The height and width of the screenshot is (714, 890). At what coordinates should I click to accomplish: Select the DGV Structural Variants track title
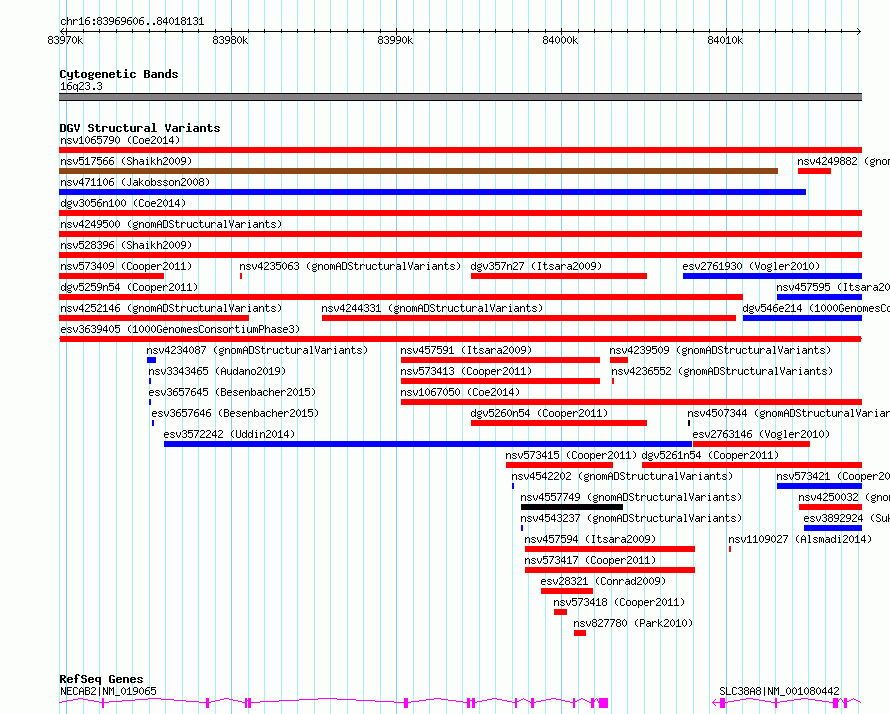click(140, 128)
